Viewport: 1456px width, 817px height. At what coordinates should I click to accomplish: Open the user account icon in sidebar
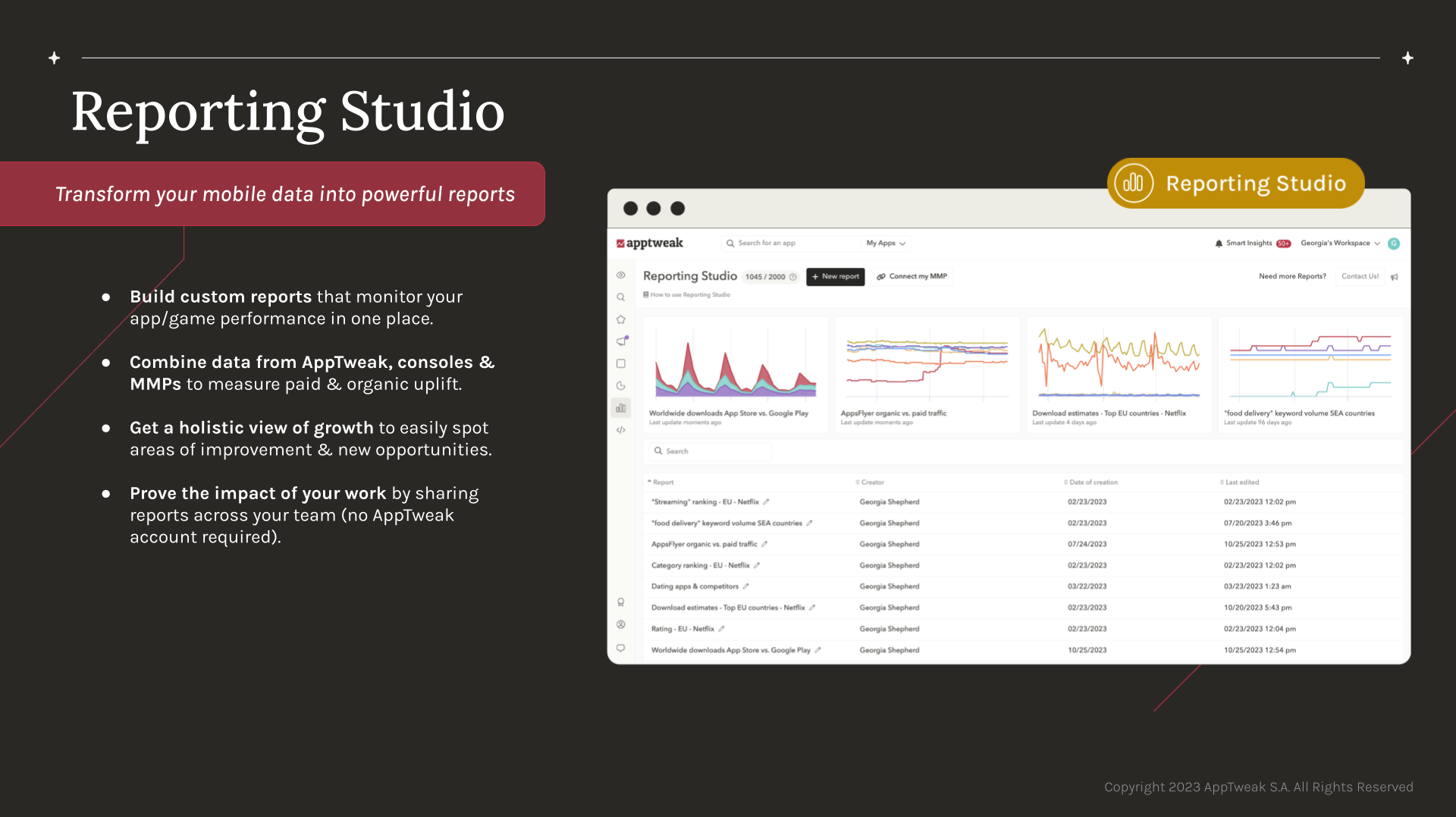(621, 625)
